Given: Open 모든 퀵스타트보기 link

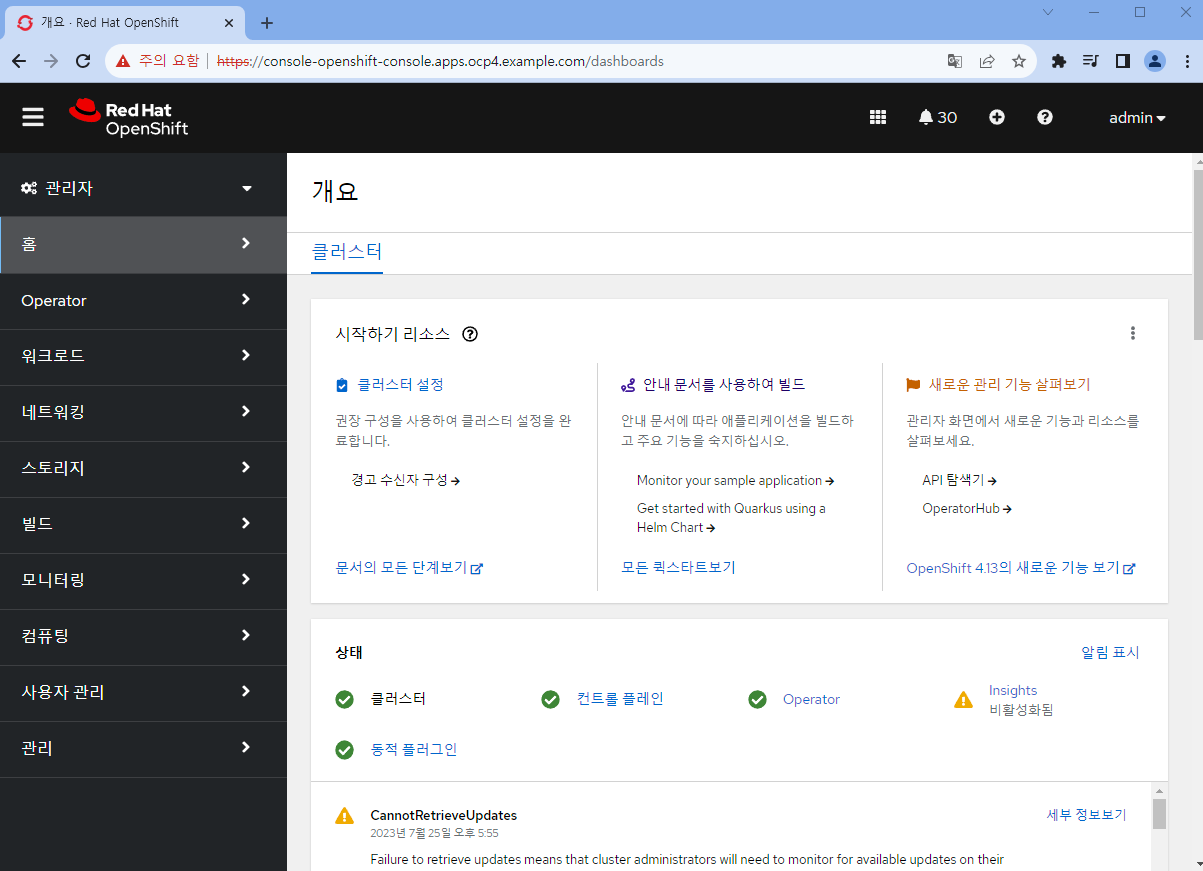Looking at the screenshot, I should click(678, 567).
